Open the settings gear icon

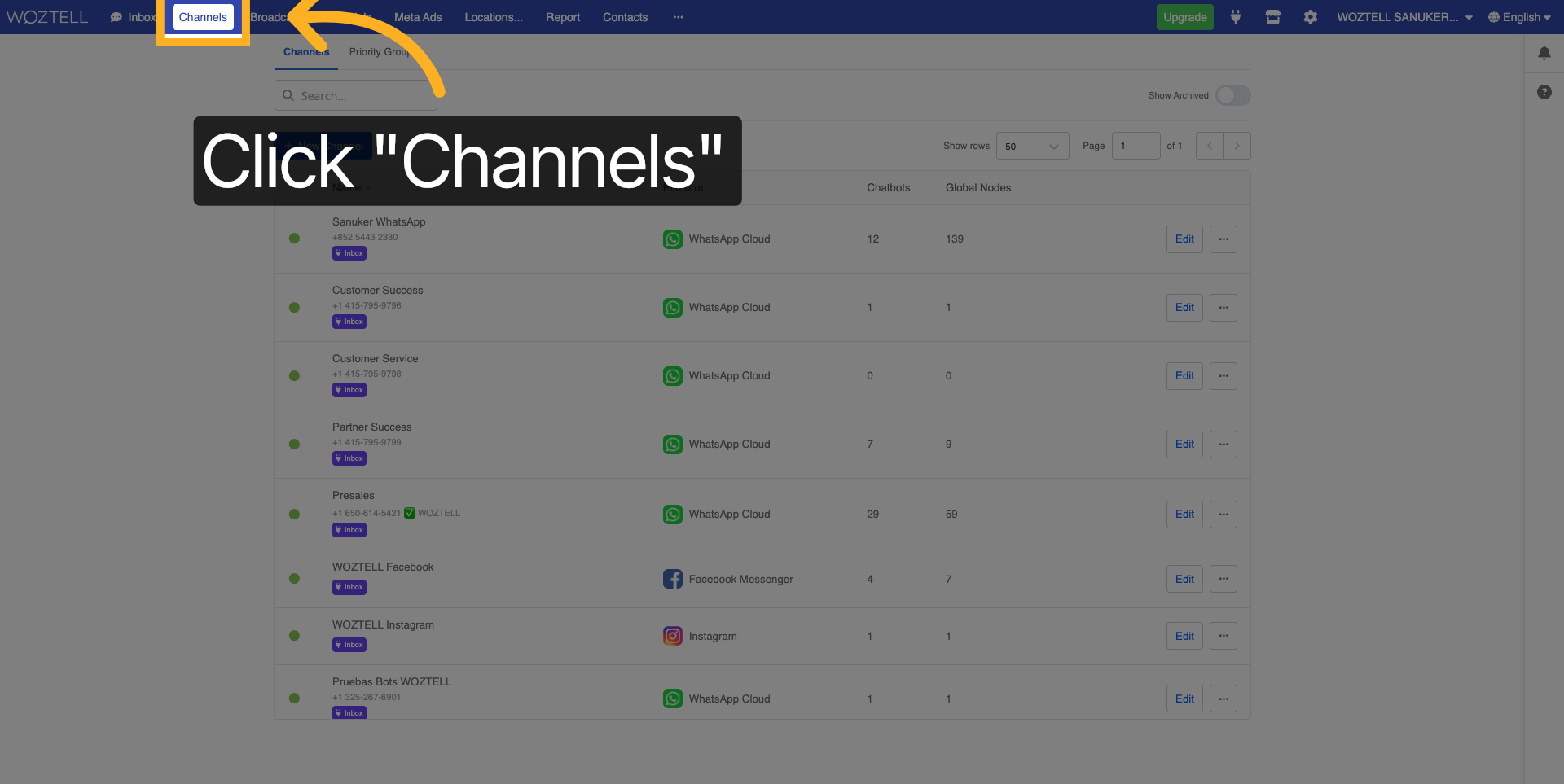click(x=1310, y=17)
